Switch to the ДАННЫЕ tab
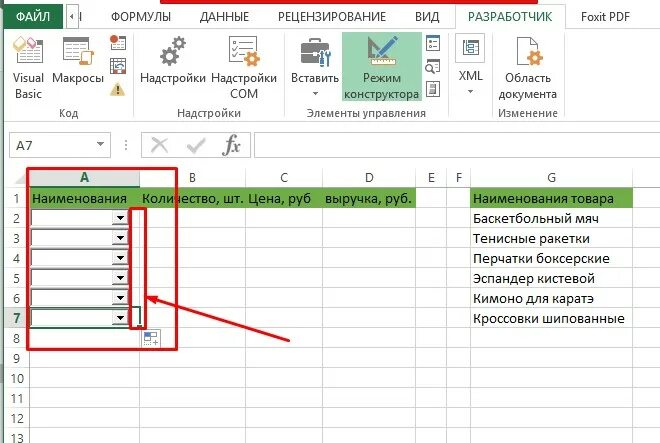The width and height of the screenshot is (660, 443). pyautogui.click(x=224, y=17)
